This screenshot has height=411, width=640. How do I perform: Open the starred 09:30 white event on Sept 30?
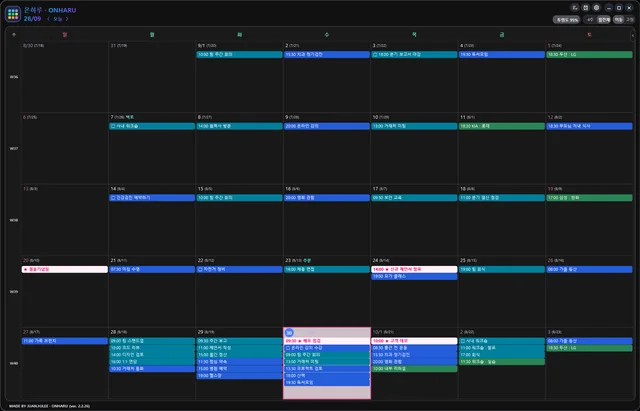click(x=327, y=341)
